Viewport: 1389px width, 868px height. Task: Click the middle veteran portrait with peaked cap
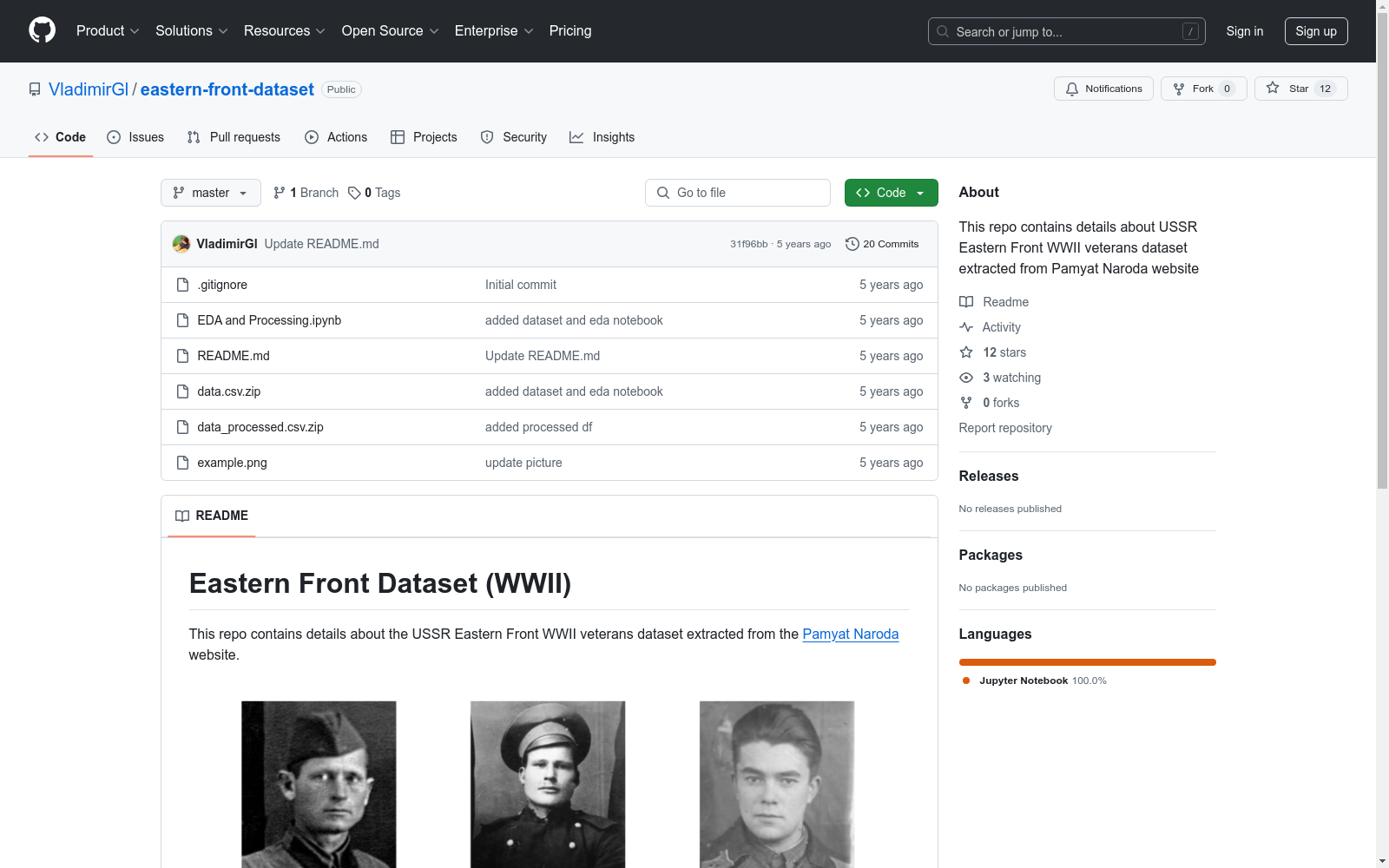pyautogui.click(x=548, y=785)
